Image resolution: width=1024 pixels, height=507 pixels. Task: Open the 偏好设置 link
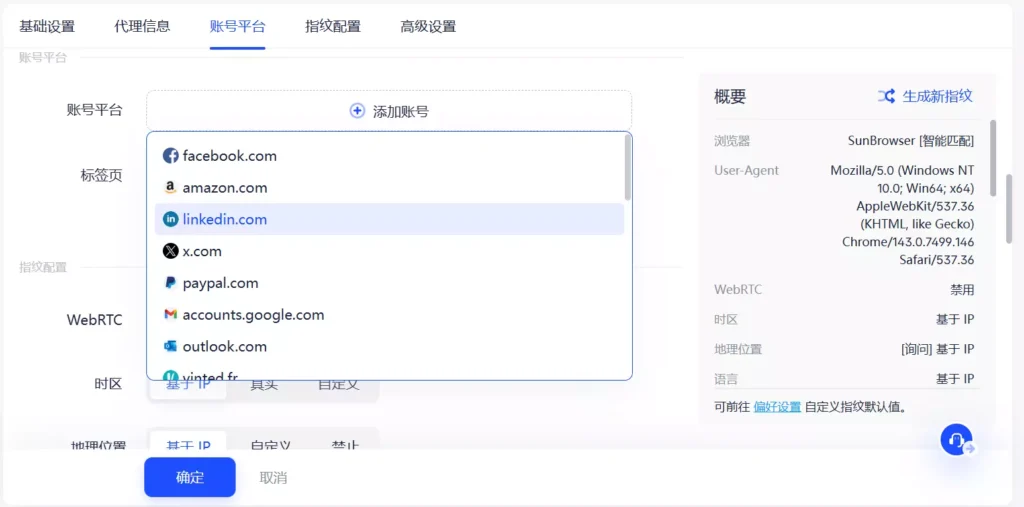point(777,407)
